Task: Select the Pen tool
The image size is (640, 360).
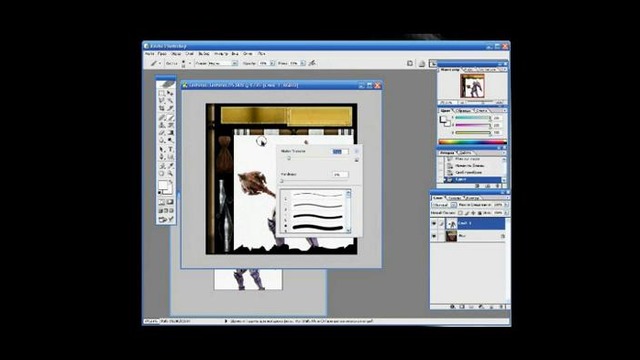Action: [162, 157]
